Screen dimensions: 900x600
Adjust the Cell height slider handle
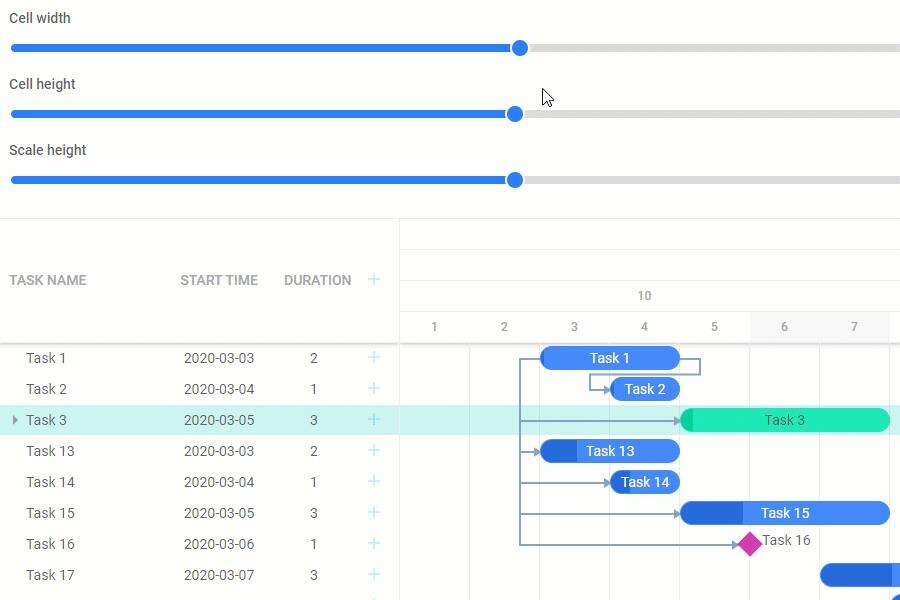(515, 114)
